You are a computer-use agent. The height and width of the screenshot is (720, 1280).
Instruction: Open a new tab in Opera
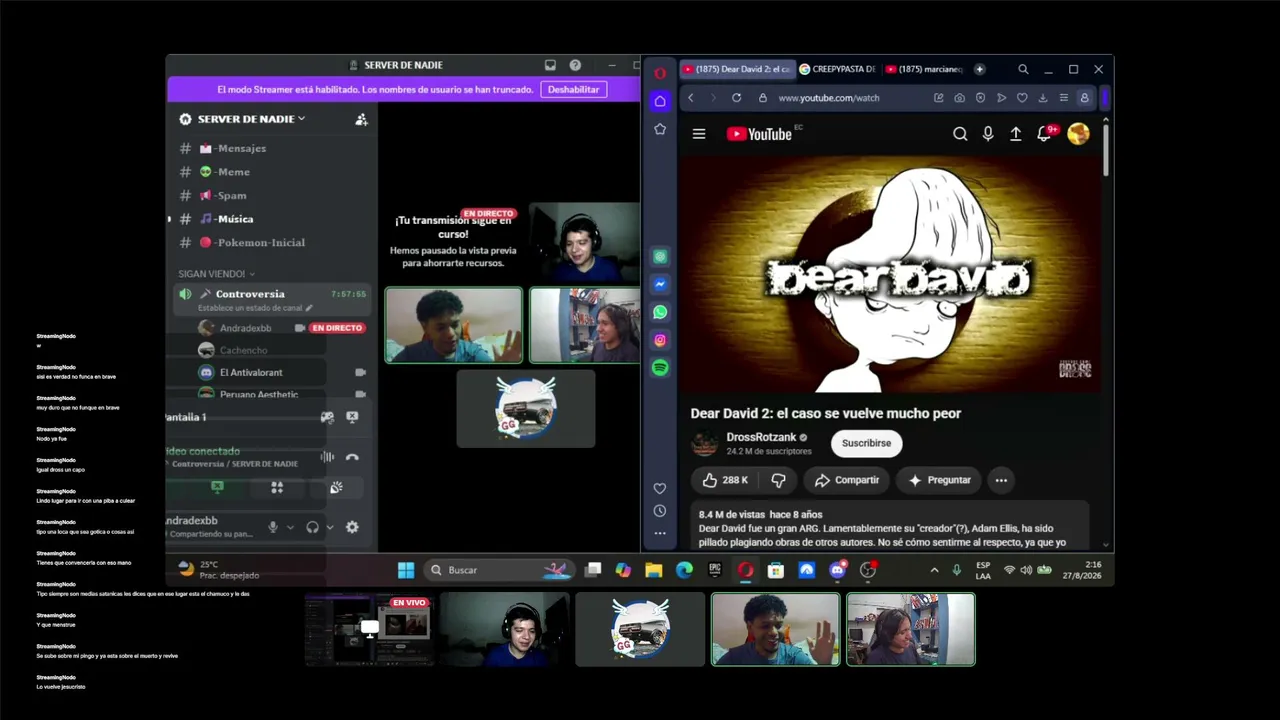point(980,69)
